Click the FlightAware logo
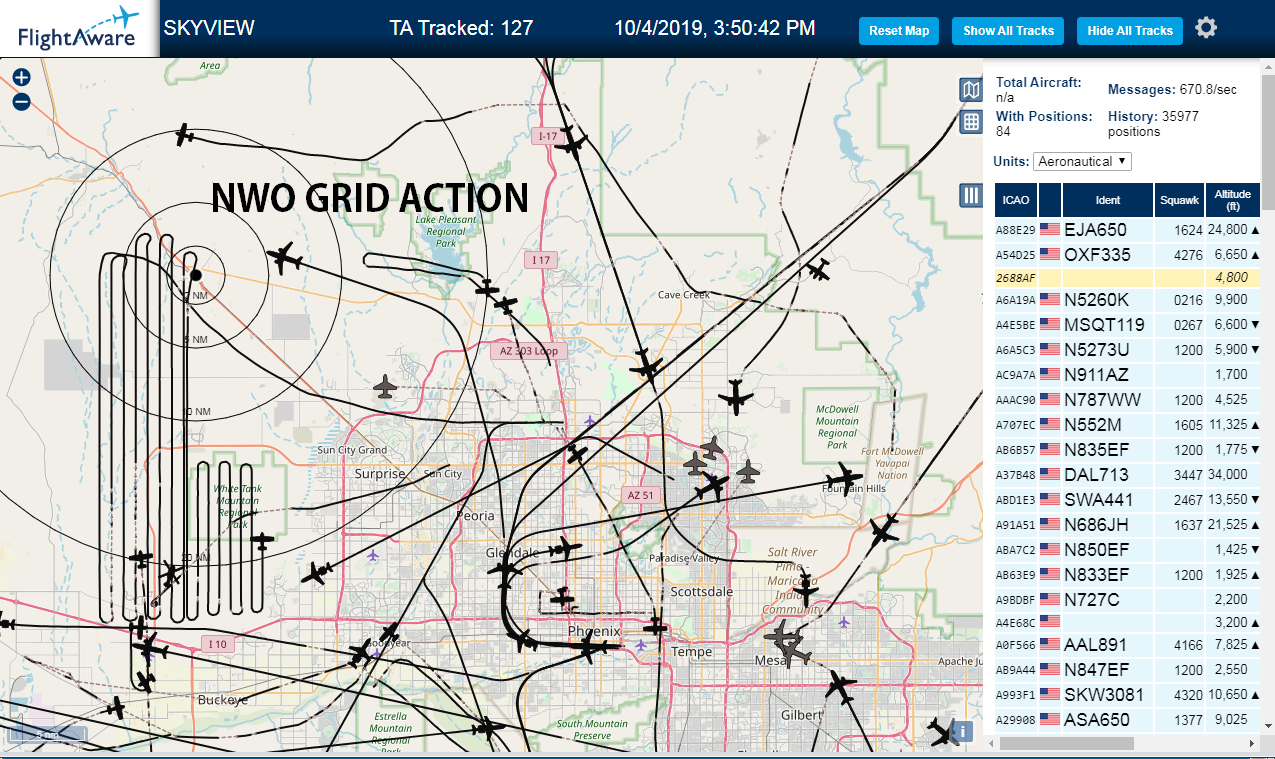 [x=79, y=28]
